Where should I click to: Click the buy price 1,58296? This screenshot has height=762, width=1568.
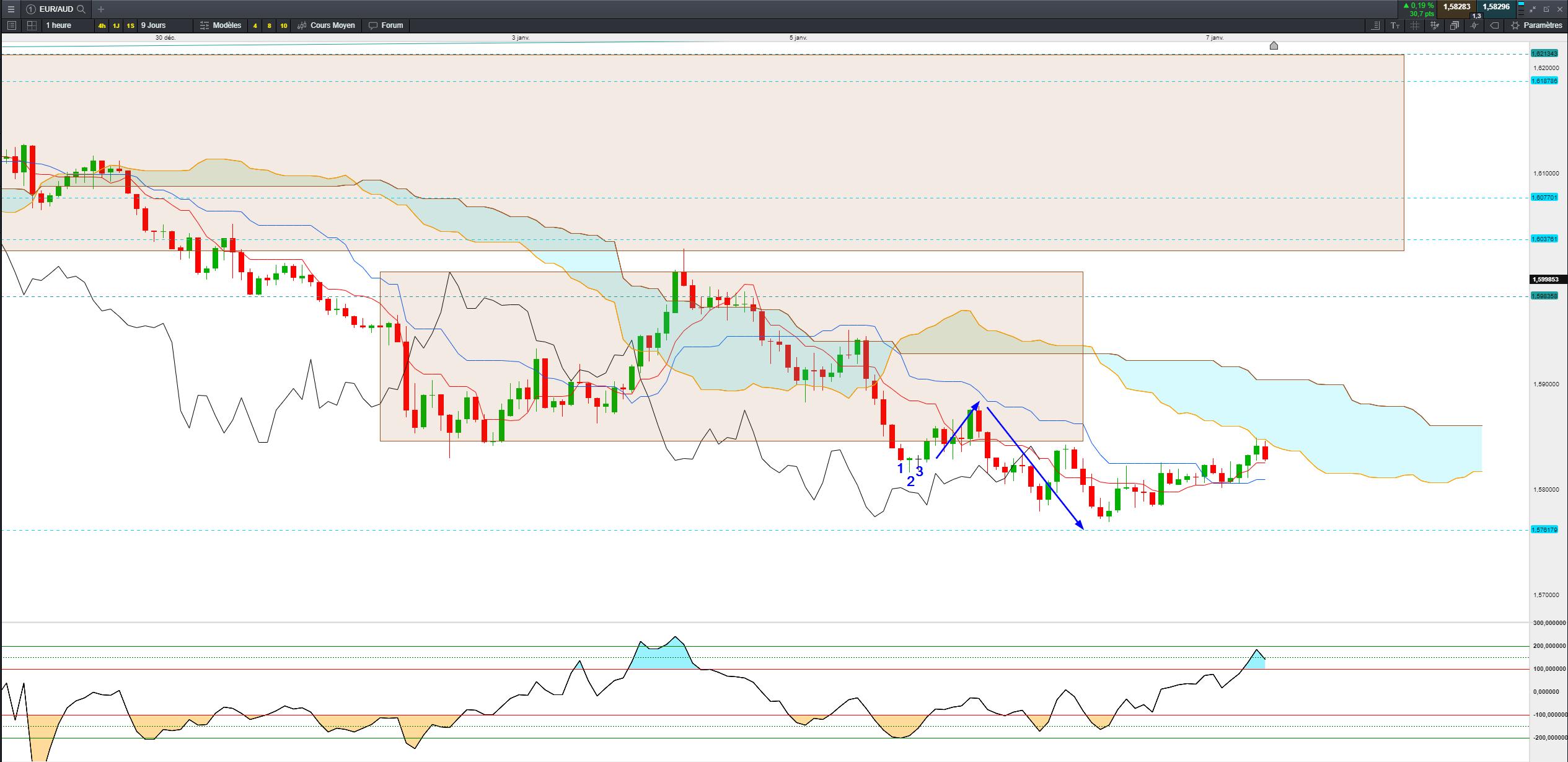1496,7
